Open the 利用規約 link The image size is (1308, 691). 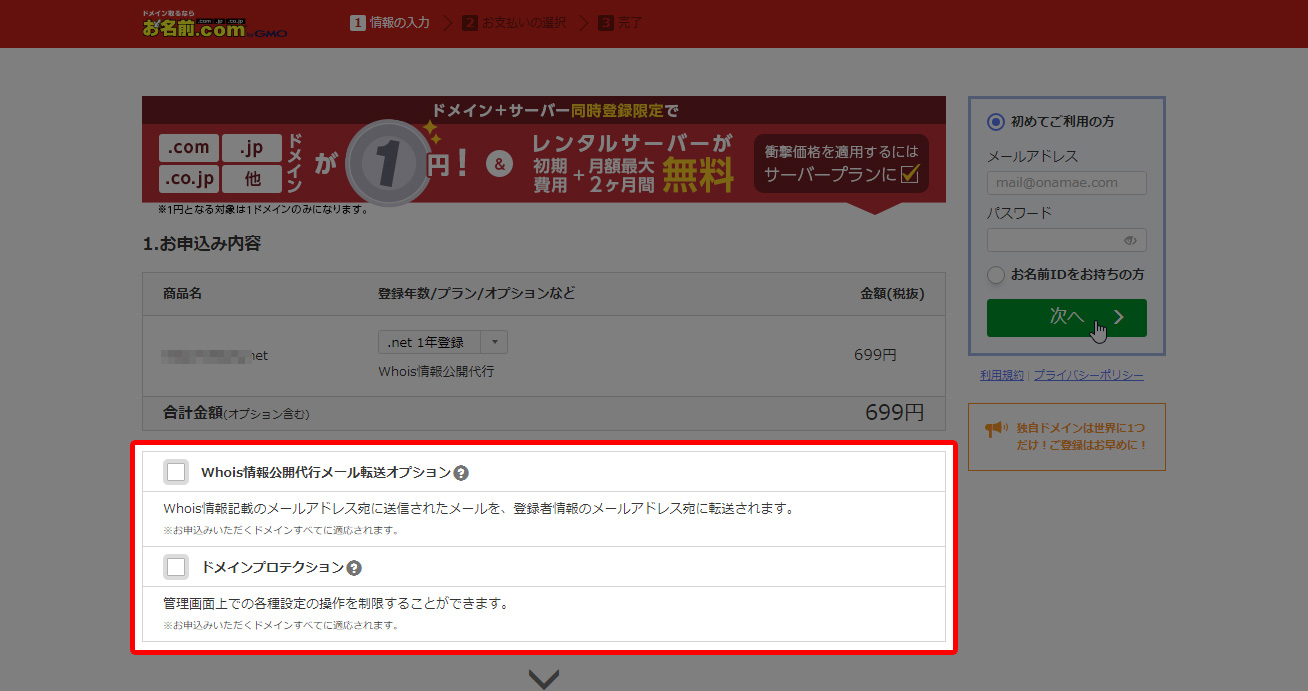click(1002, 375)
